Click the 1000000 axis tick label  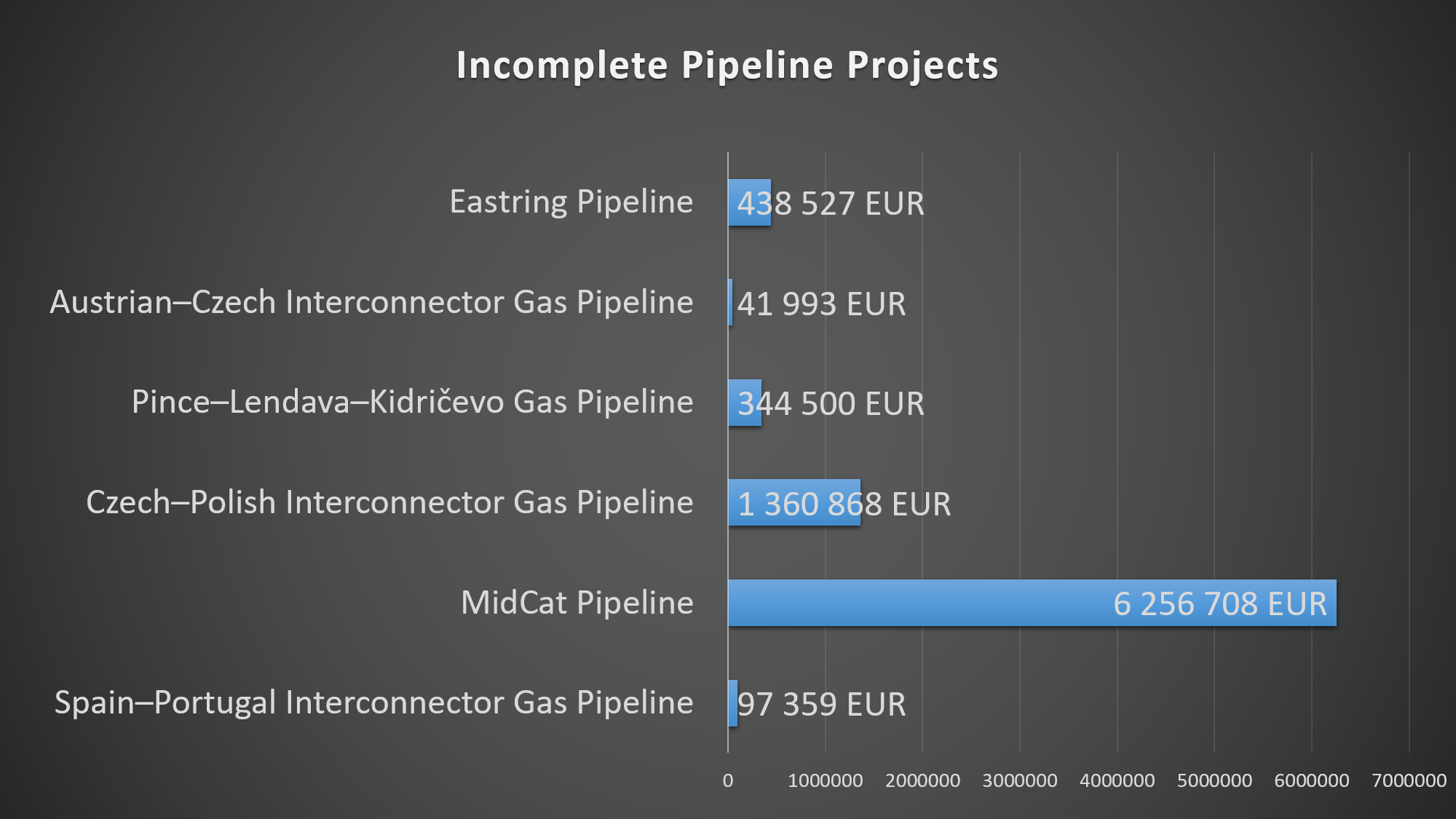[x=825, y=780]
